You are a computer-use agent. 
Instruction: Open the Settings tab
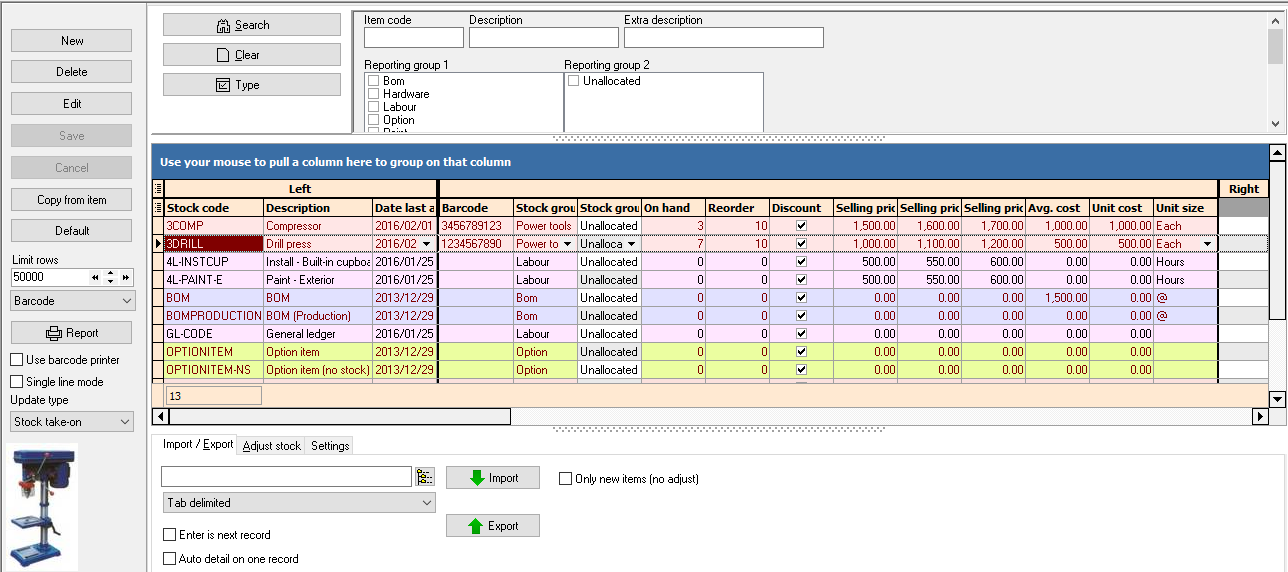click(x=329, y=446)
